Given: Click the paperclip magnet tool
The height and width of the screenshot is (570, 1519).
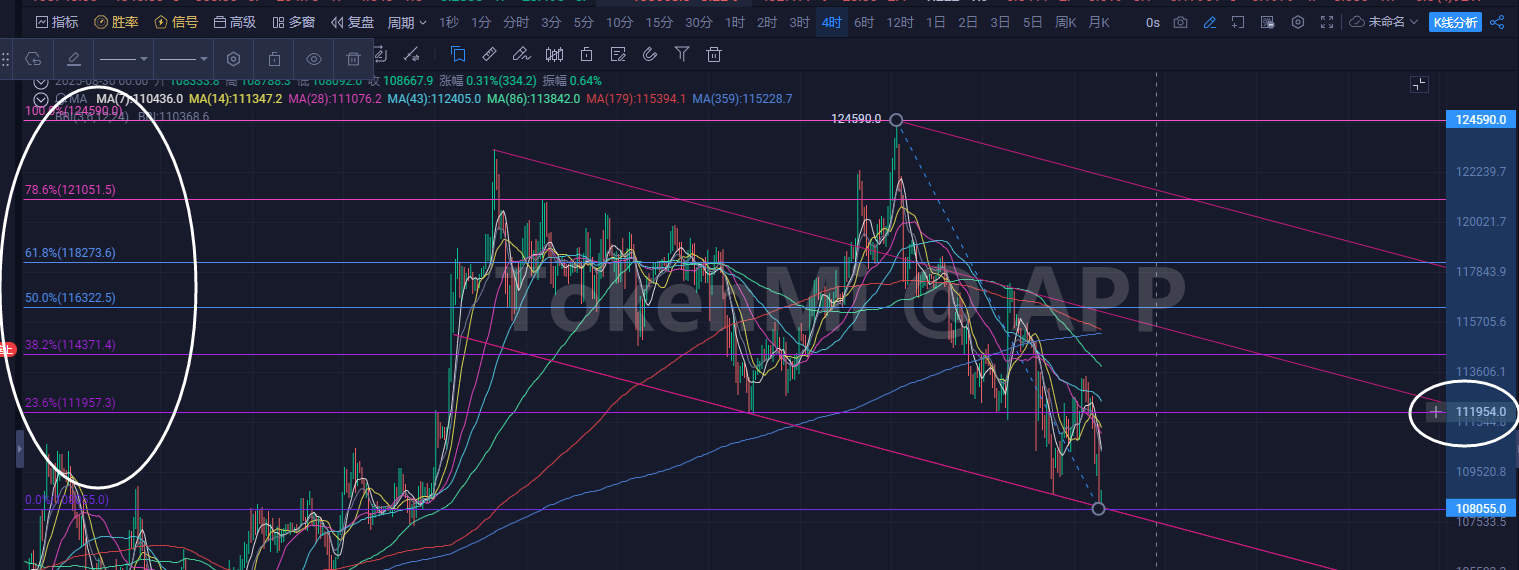Looking at the screenshot, I should click(650, 54).
